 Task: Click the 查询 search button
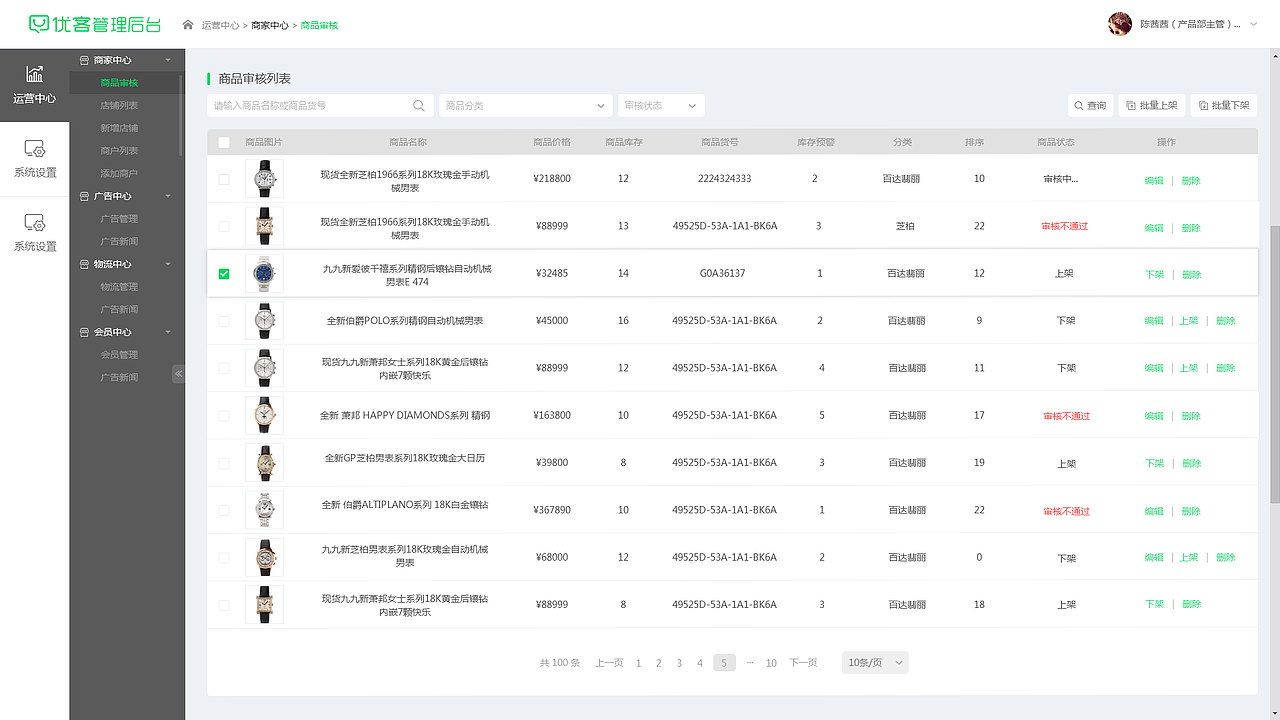coord(1091,105)
